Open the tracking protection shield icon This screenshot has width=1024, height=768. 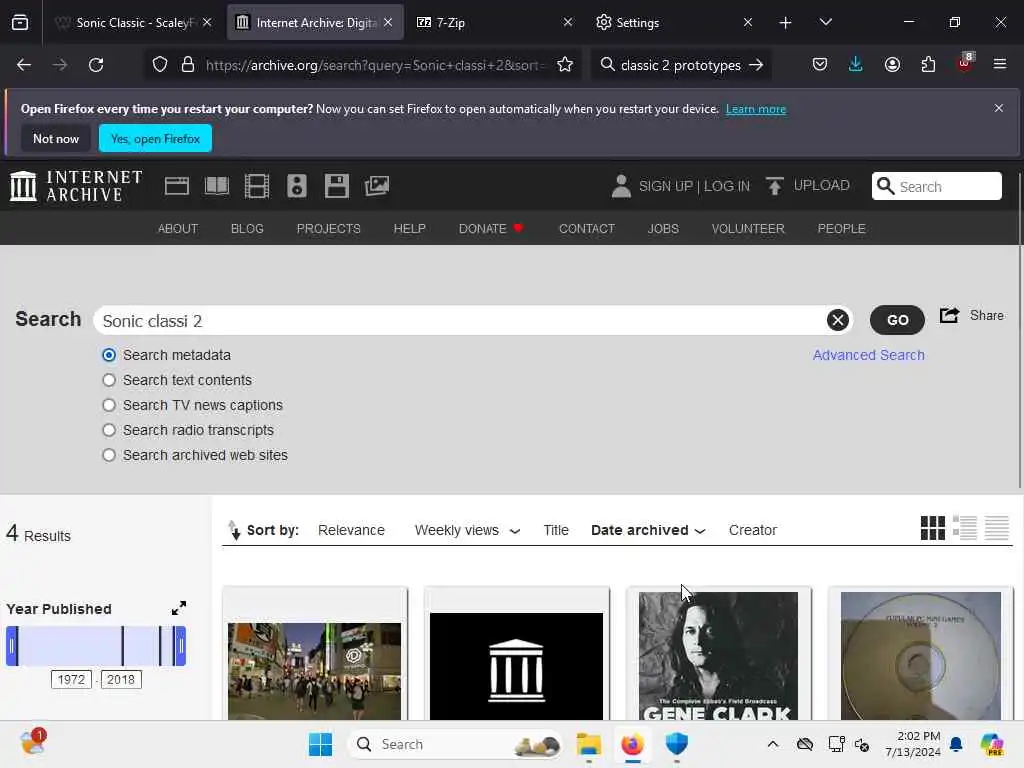tap(160, 65)
